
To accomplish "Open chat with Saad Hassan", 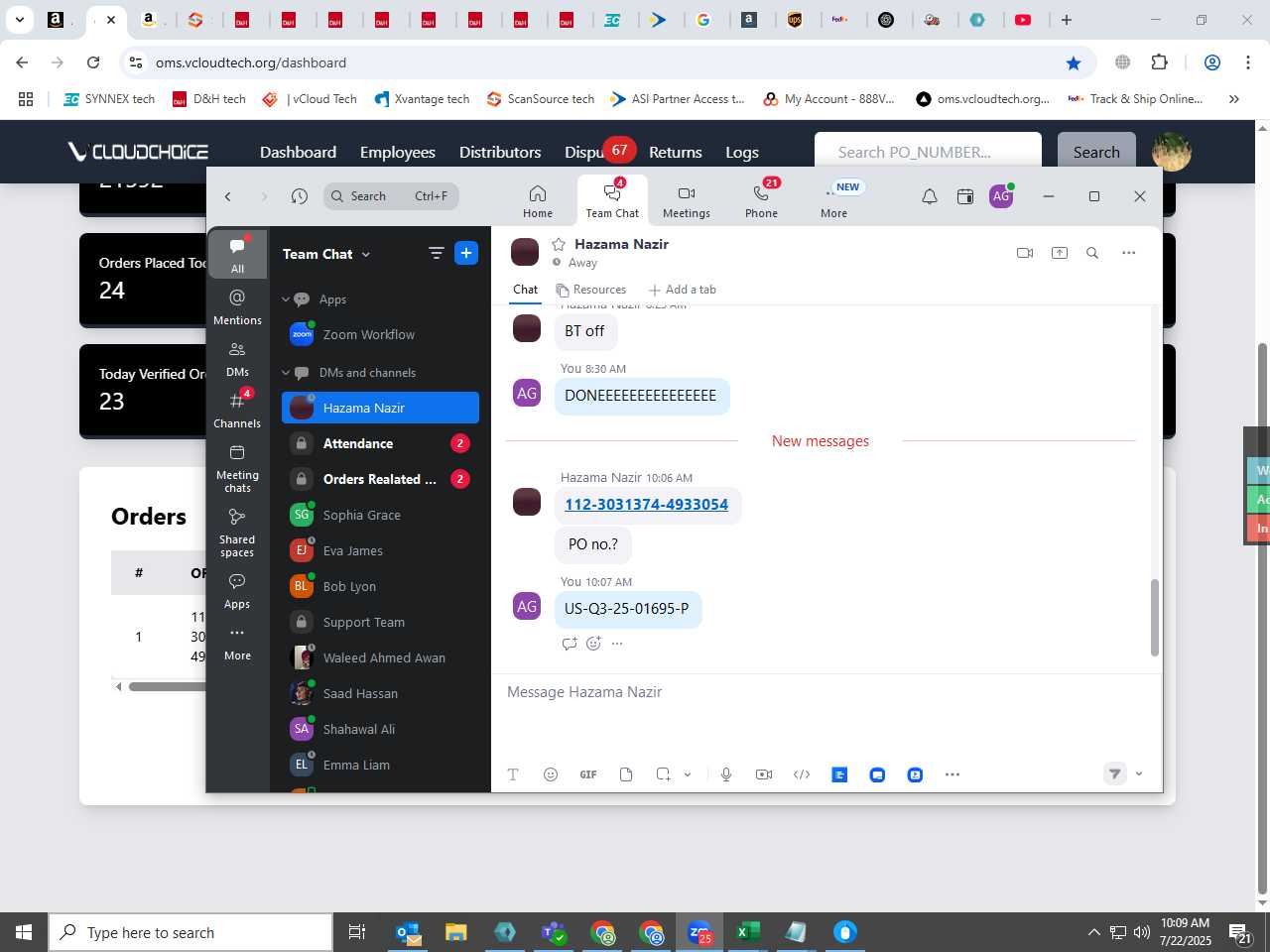I will tap(380, 693).
